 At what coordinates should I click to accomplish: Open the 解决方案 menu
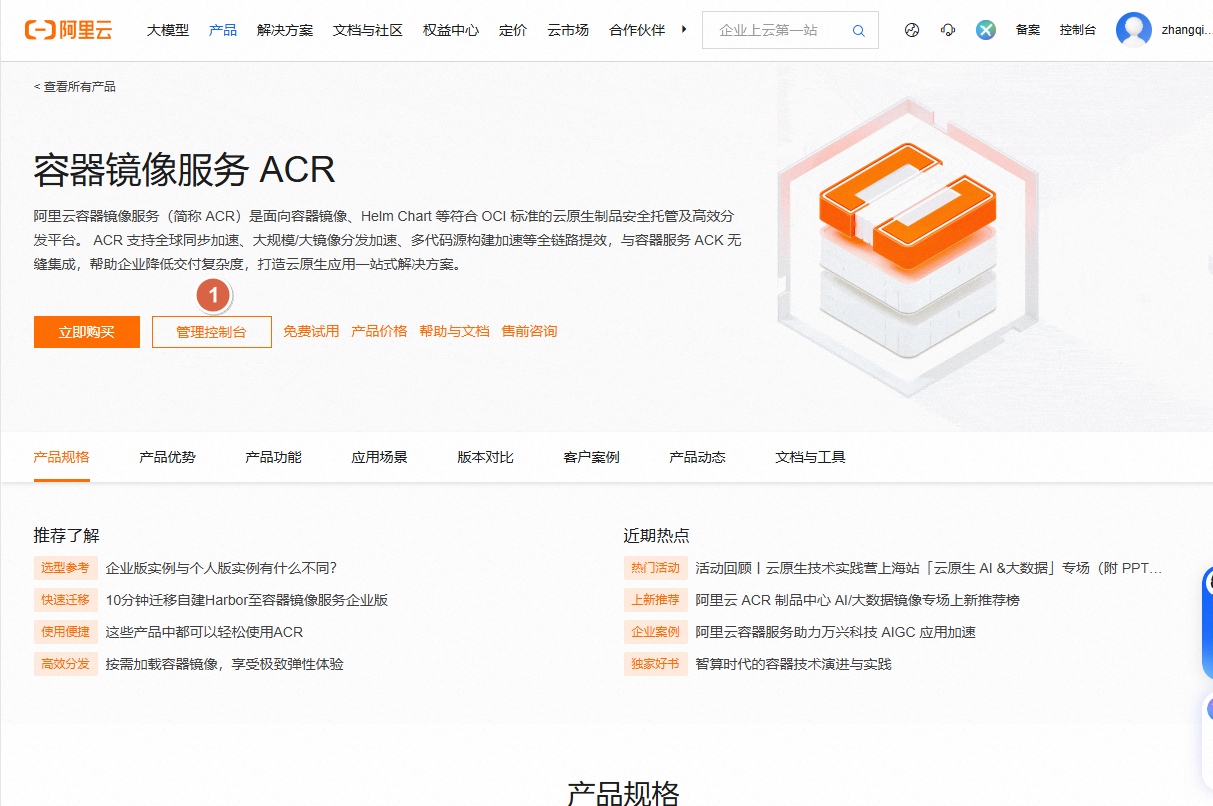pos(285,30)
